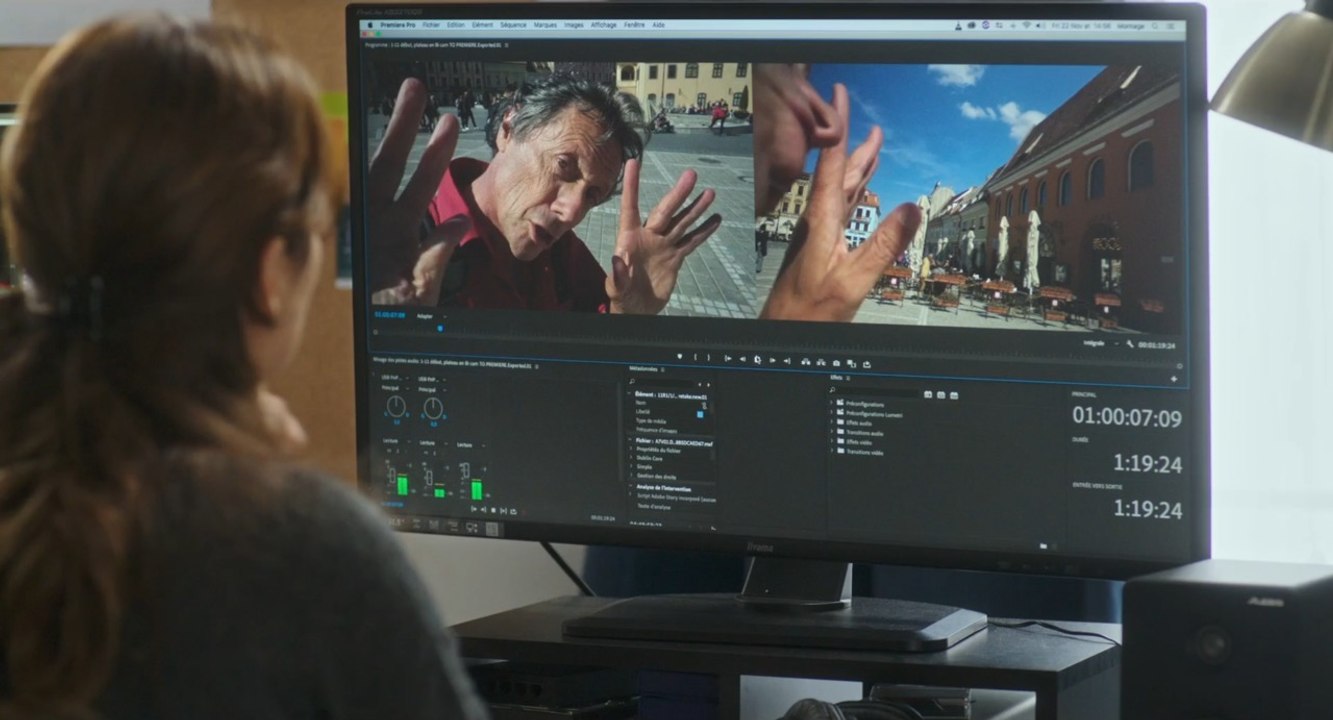
Task: Click the right camera view in the monitor
Action: tap(968, 195)
